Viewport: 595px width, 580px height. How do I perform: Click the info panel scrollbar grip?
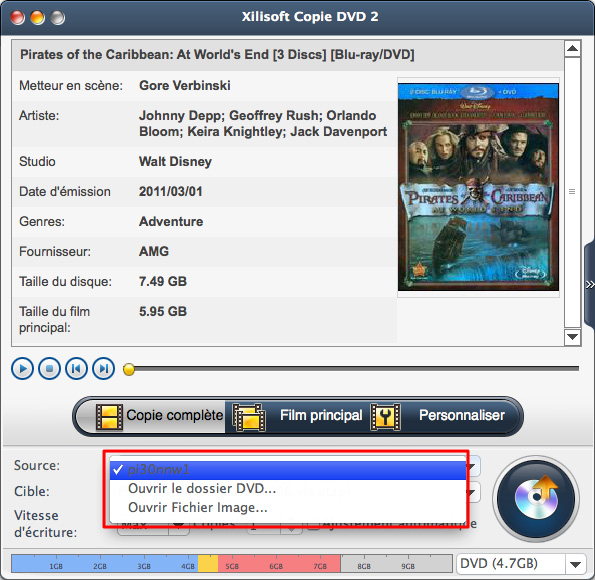pos(572,192)
